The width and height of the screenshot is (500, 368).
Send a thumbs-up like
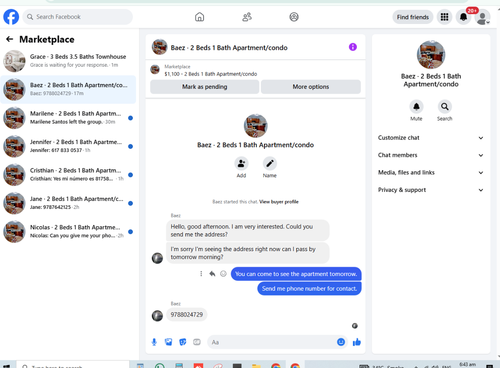pos(357,342)
